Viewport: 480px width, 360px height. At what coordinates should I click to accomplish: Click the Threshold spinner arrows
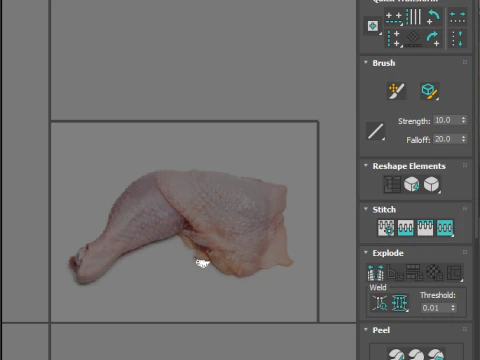[x=453, y=308]
